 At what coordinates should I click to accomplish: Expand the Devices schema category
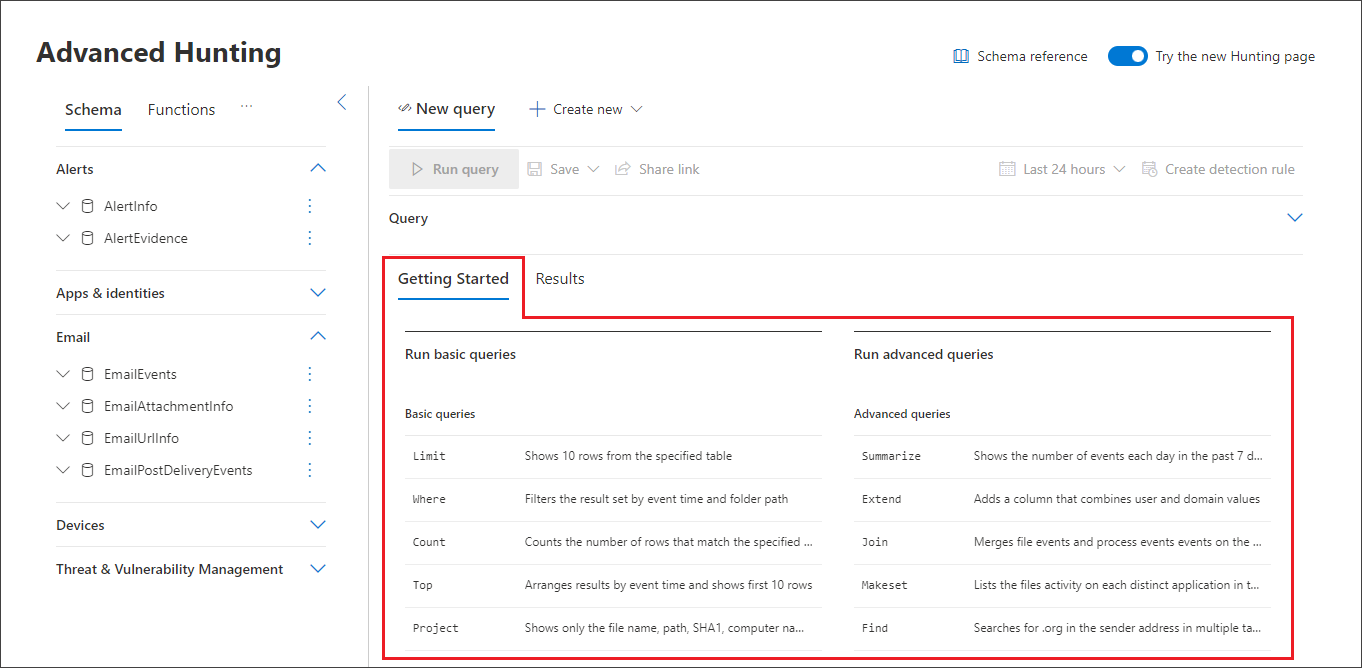tap(318, 524)
